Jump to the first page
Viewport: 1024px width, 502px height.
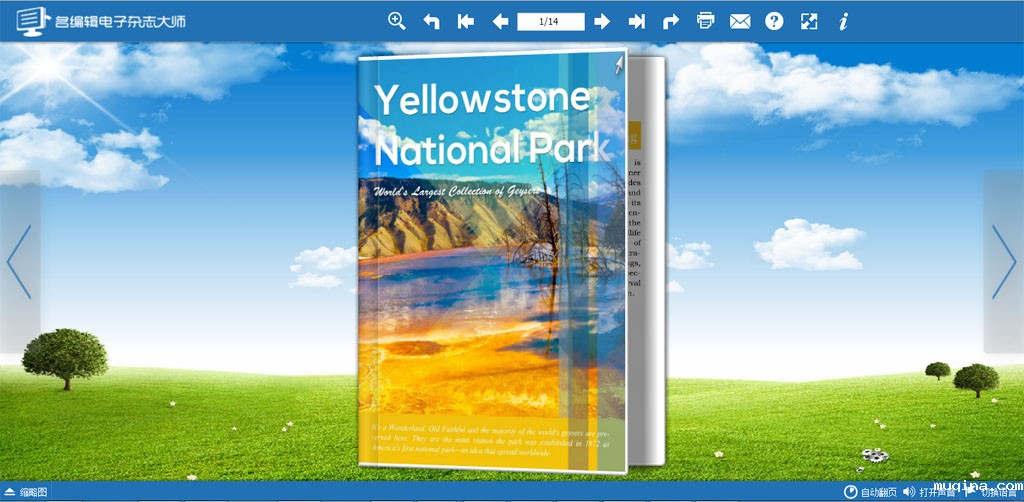[x=465, y=21]
